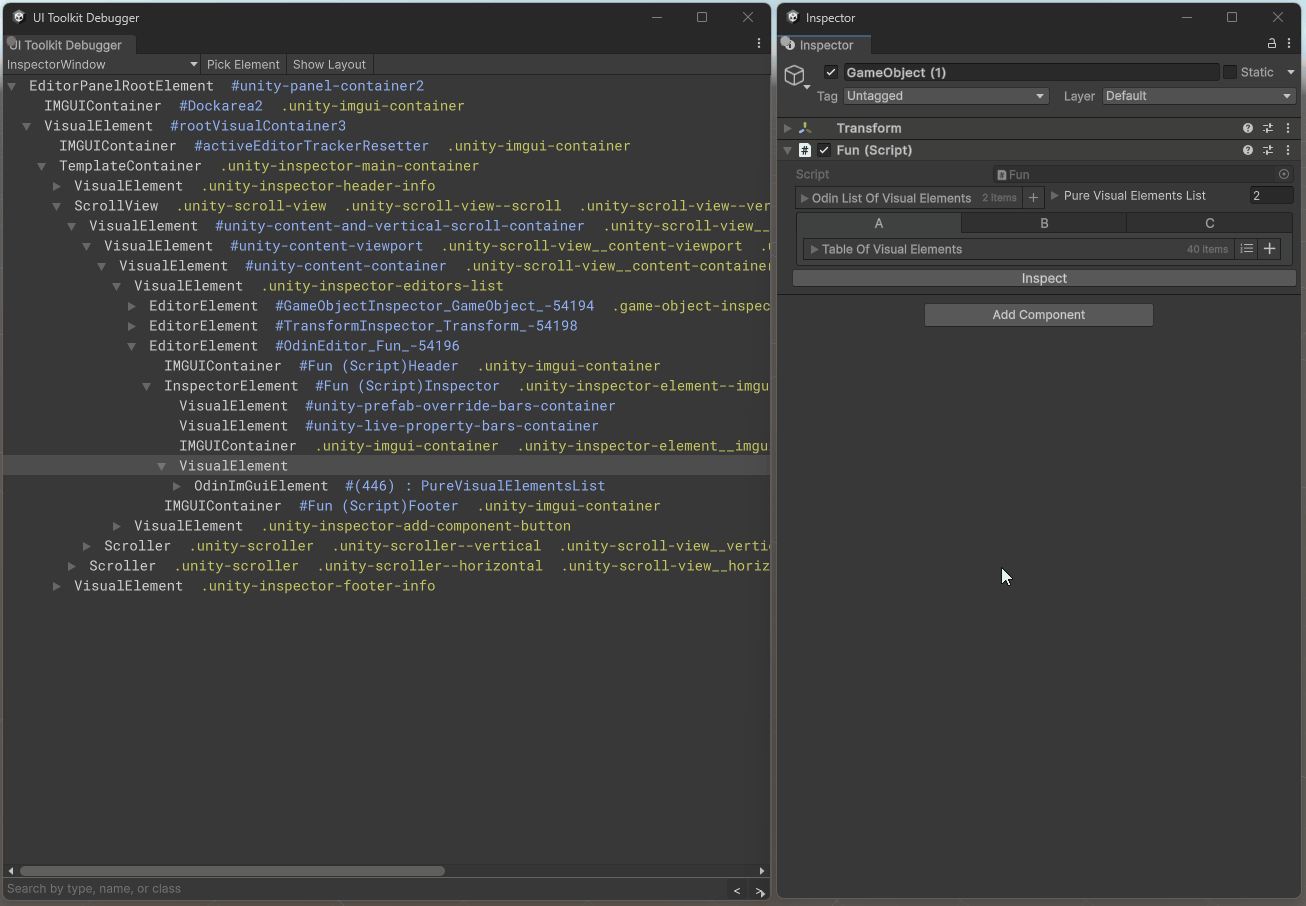1306x906 pixels.
Task: Open the Inspector tab's three-dot menu
Action: (x=1288, y=44)
